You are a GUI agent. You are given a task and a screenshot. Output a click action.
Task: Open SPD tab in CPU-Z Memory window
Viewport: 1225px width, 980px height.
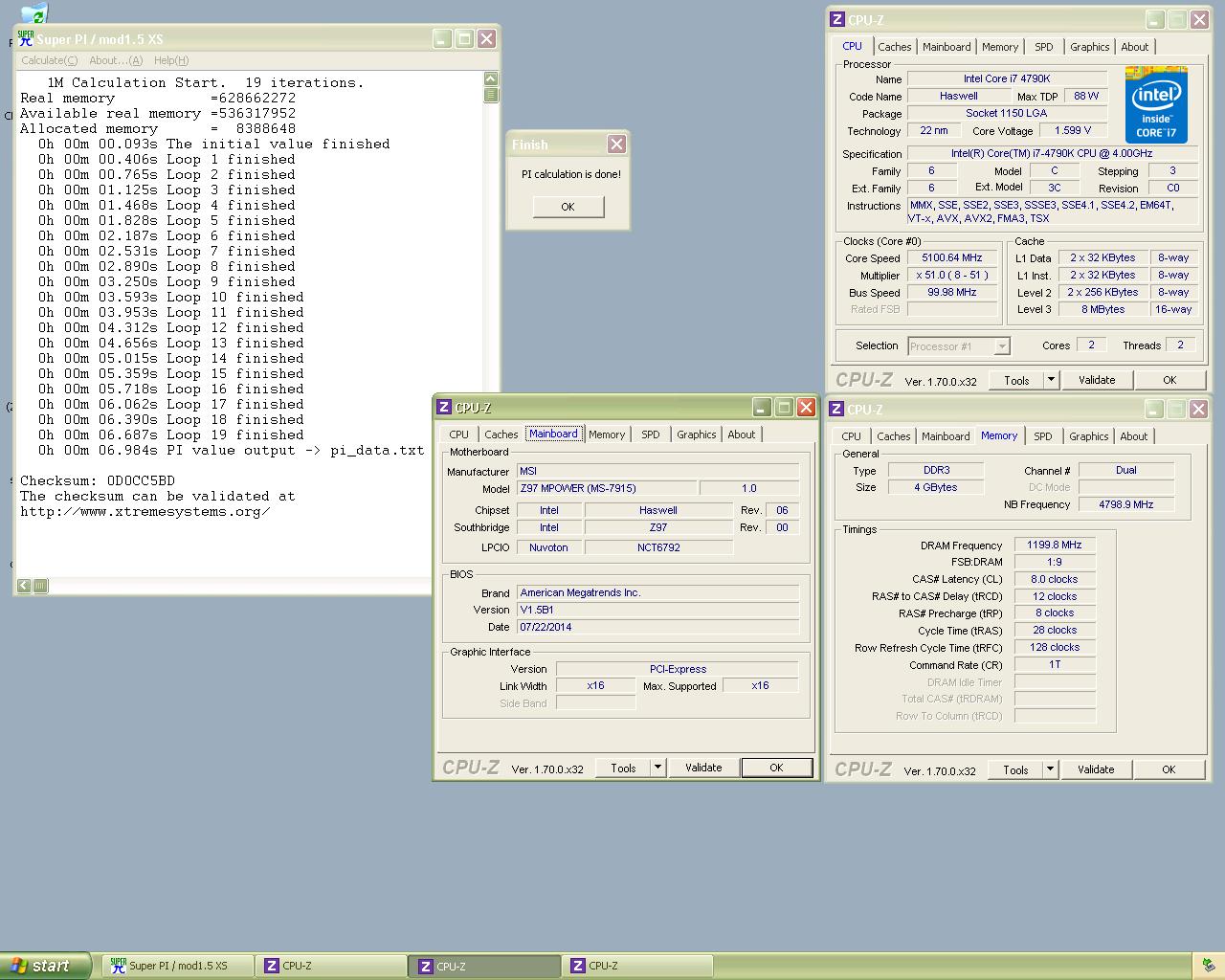1043,436
